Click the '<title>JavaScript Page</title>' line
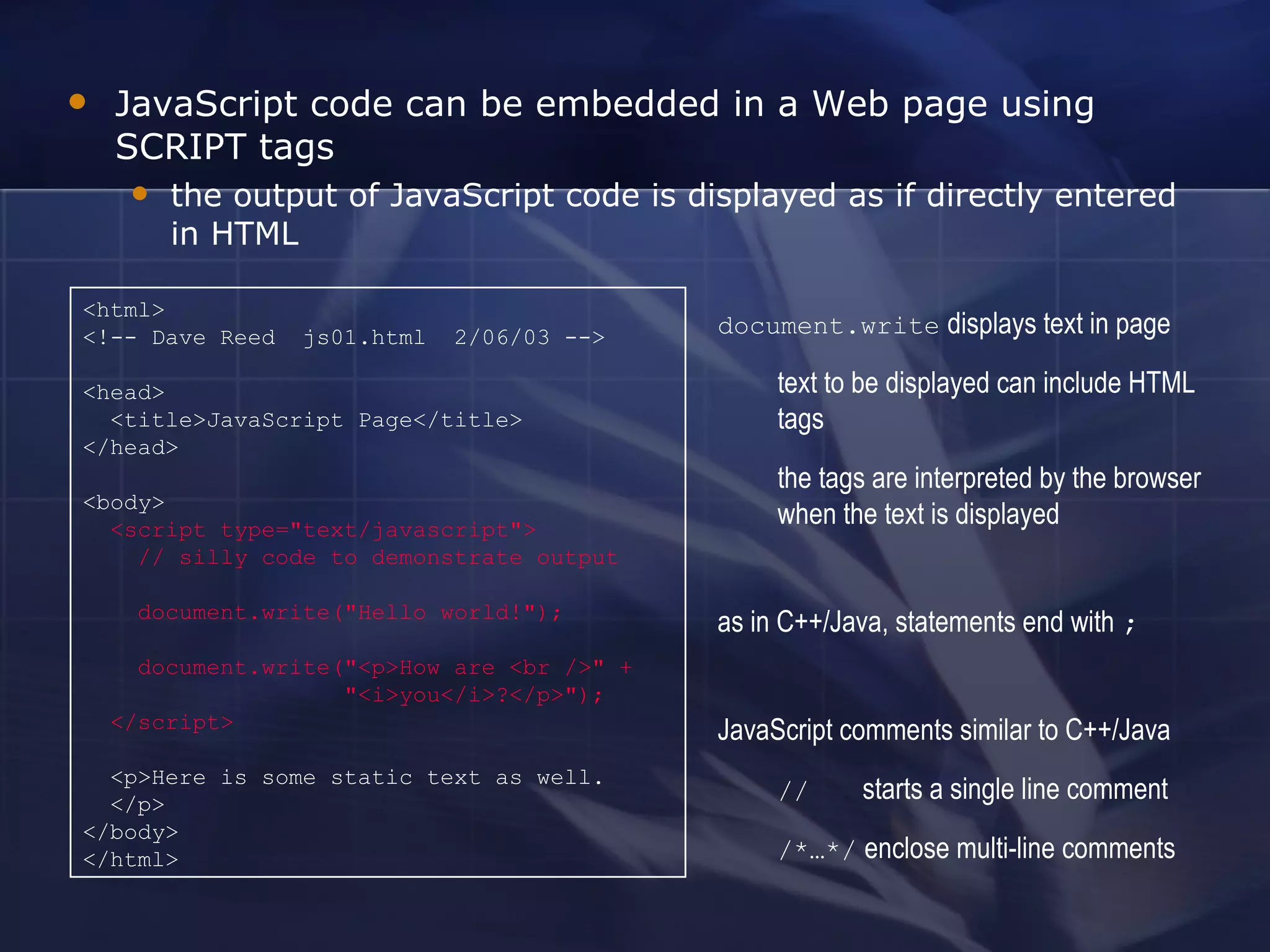Screen dimensions: 1270x952 [316, 420]
